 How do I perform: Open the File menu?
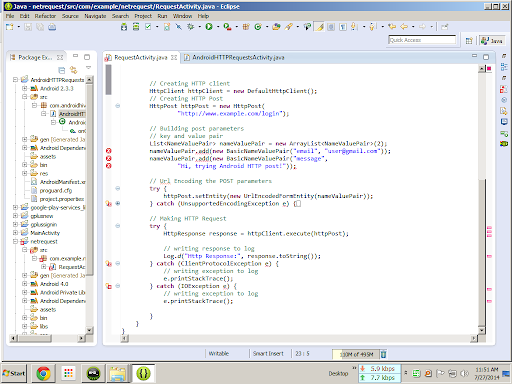pyautogui.click(x=10, y=16)
